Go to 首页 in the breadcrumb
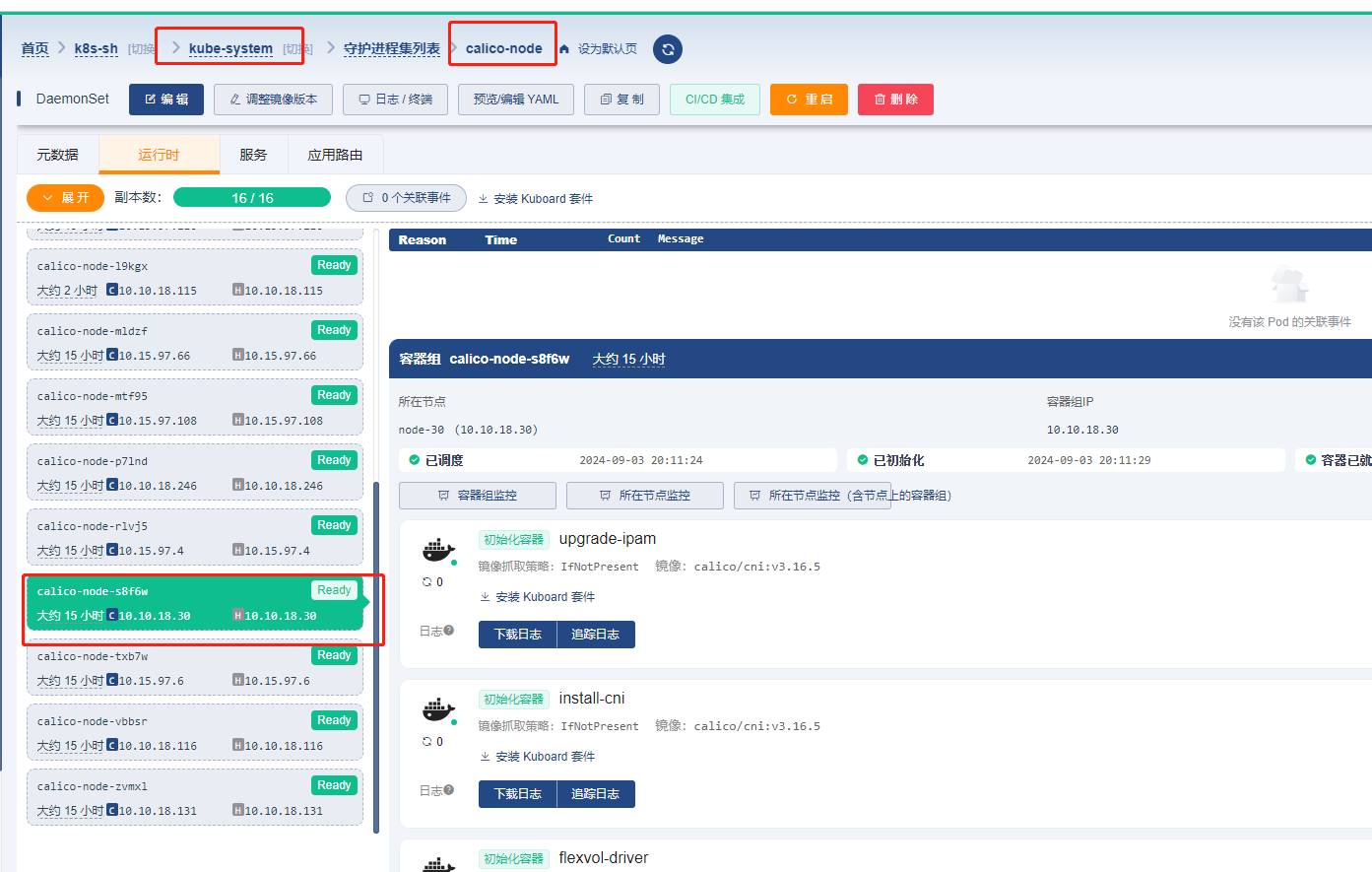The image size is (1372, 872). [x=34, y=49]
